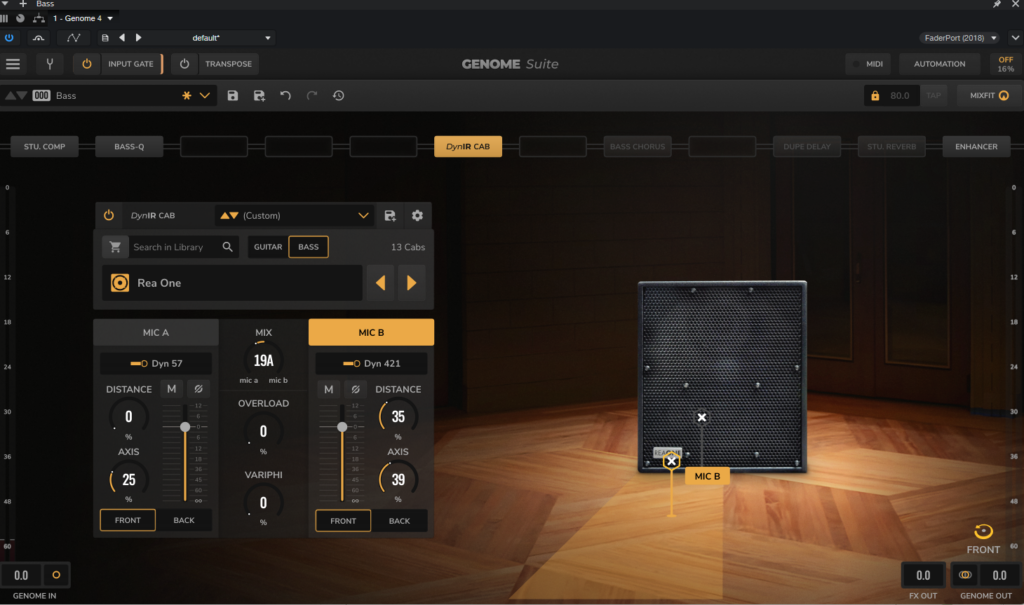Invert Mic B phase
This screenshot has width=1024, height=605.
click(356, 389)
